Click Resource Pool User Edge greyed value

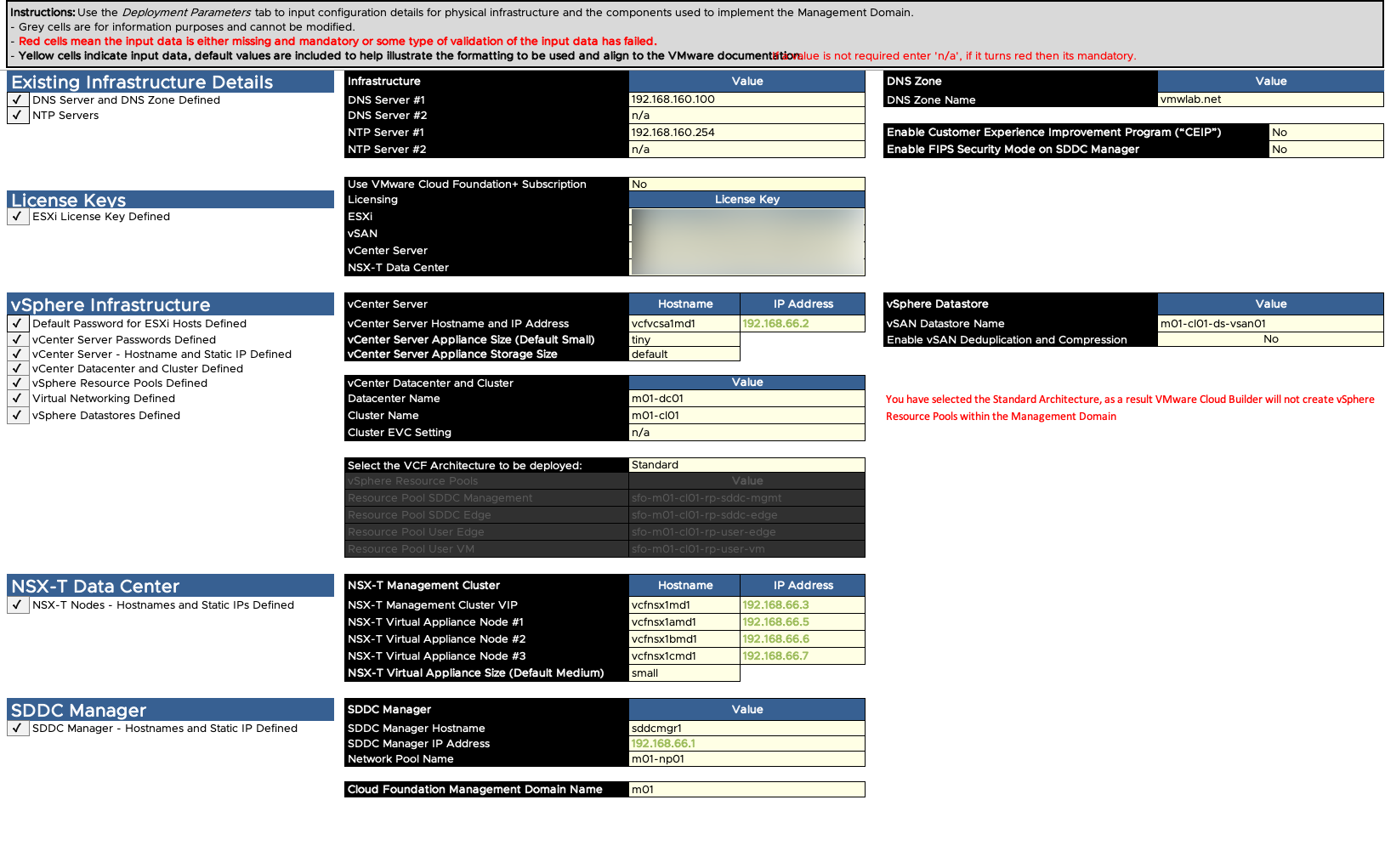click(x=746, y=532)
